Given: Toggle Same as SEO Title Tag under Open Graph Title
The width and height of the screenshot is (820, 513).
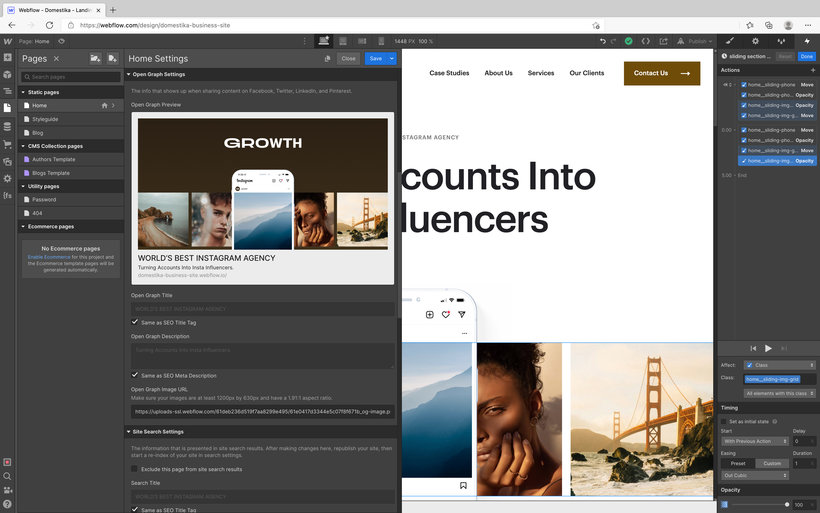Looking at the screenshot, I should (x=135, y=322).
